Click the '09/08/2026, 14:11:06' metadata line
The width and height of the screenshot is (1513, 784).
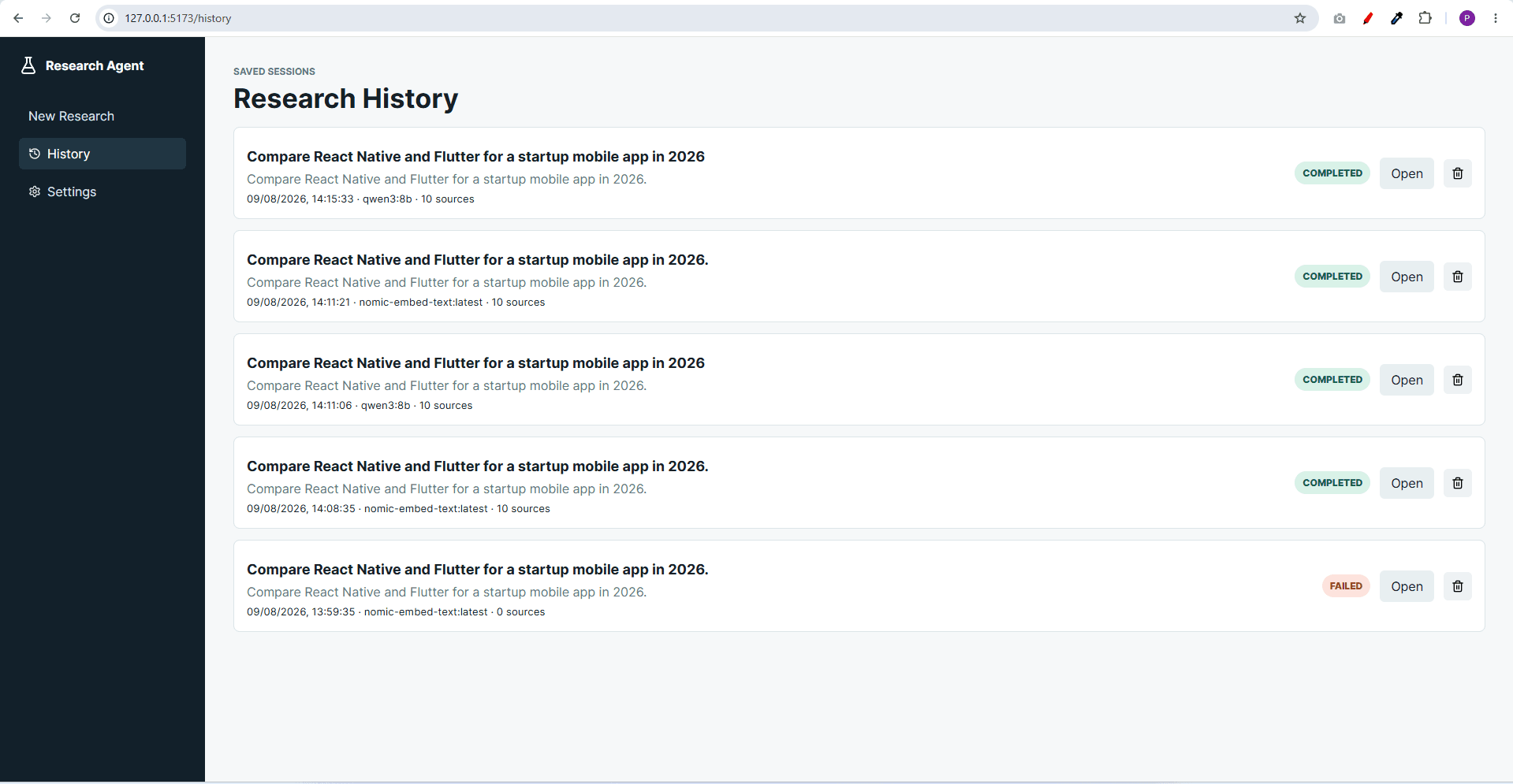click(360, 406)
